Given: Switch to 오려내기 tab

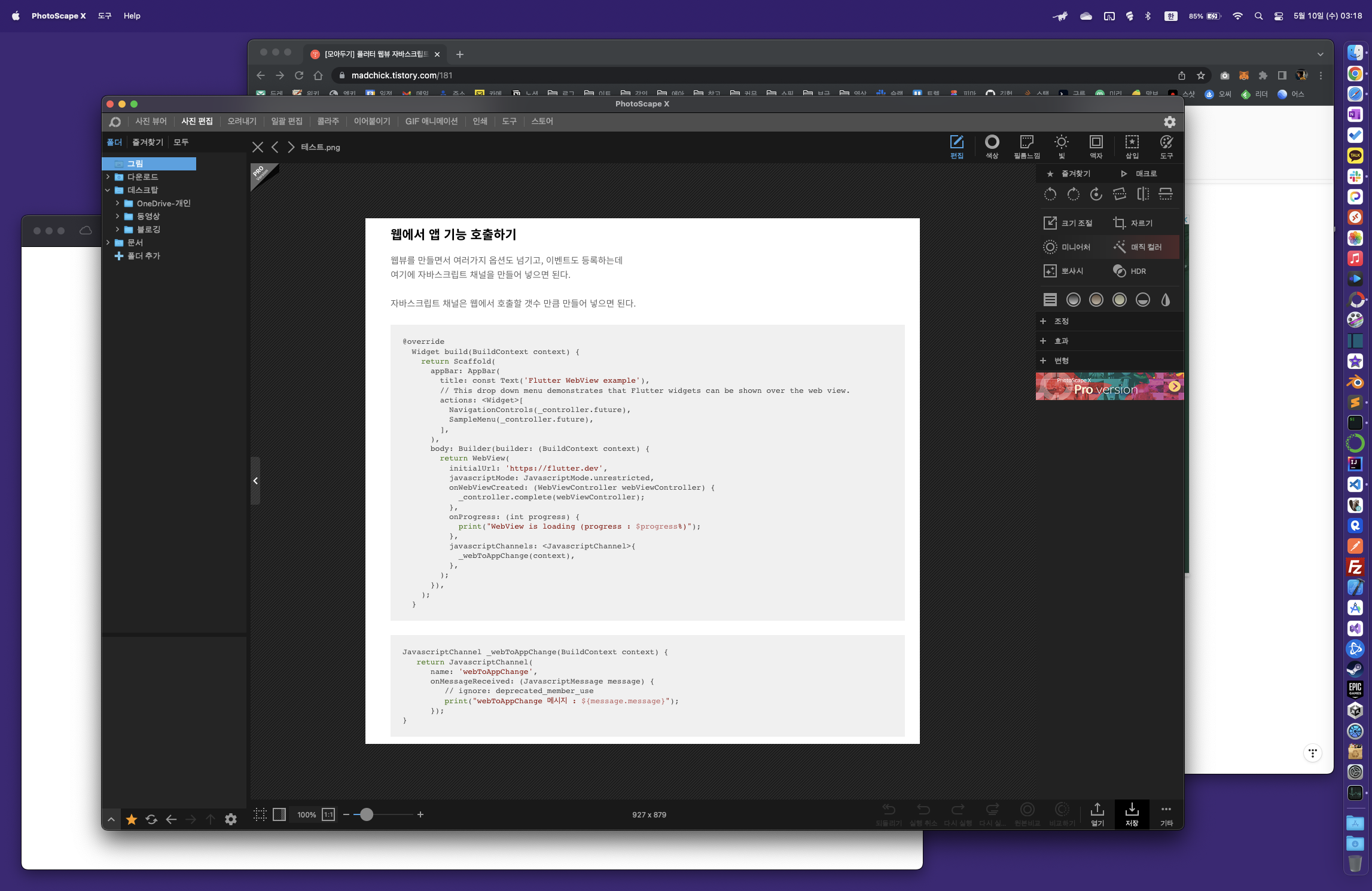Looking at the screenshot, I should click(242, 121).
